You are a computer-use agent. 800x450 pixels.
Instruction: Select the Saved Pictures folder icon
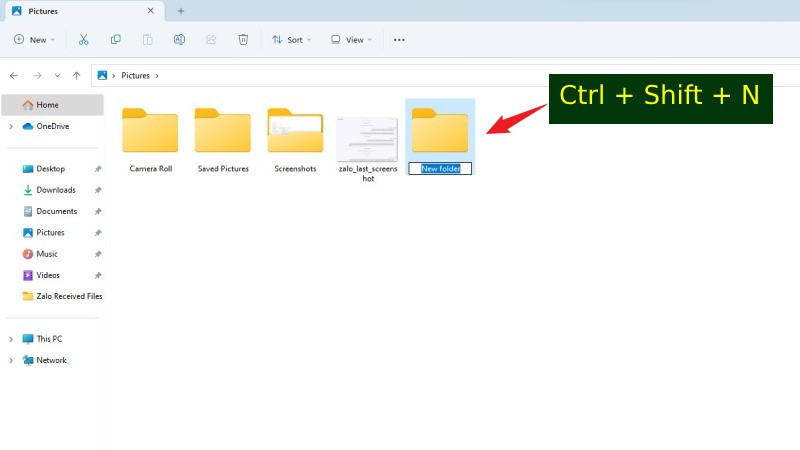222,130
